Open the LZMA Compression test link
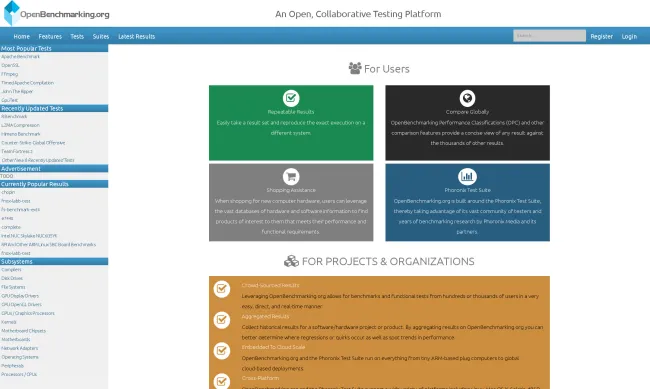This screenshot has height=389, width=650. pos(20,125)
